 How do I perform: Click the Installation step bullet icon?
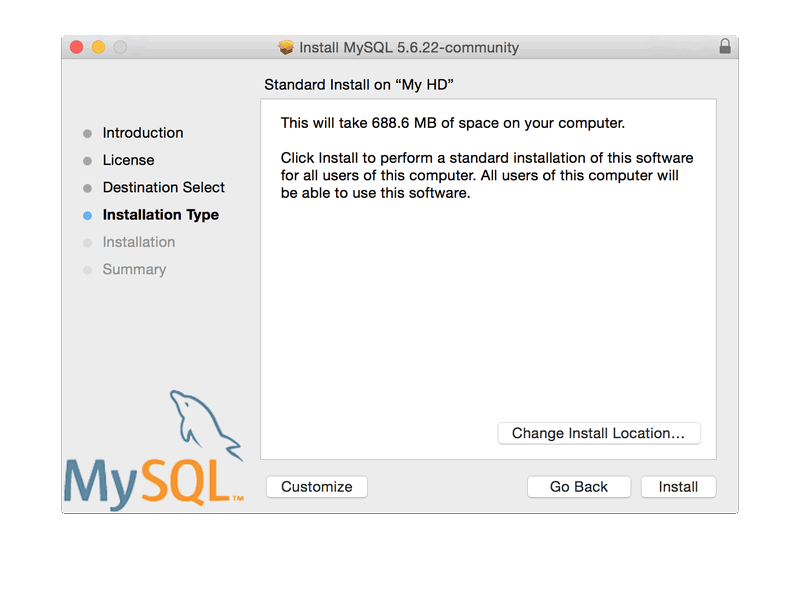tap(88, 242)
